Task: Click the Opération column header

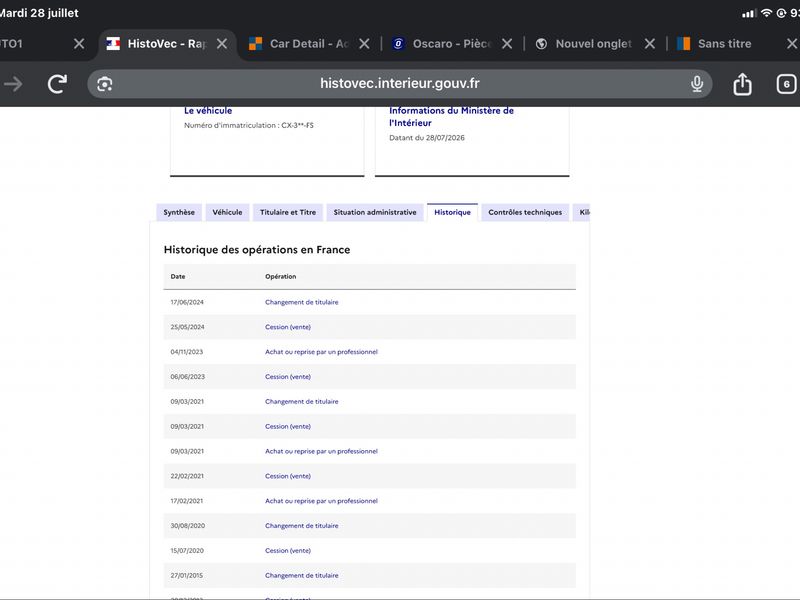Action: tap(281, 277)
